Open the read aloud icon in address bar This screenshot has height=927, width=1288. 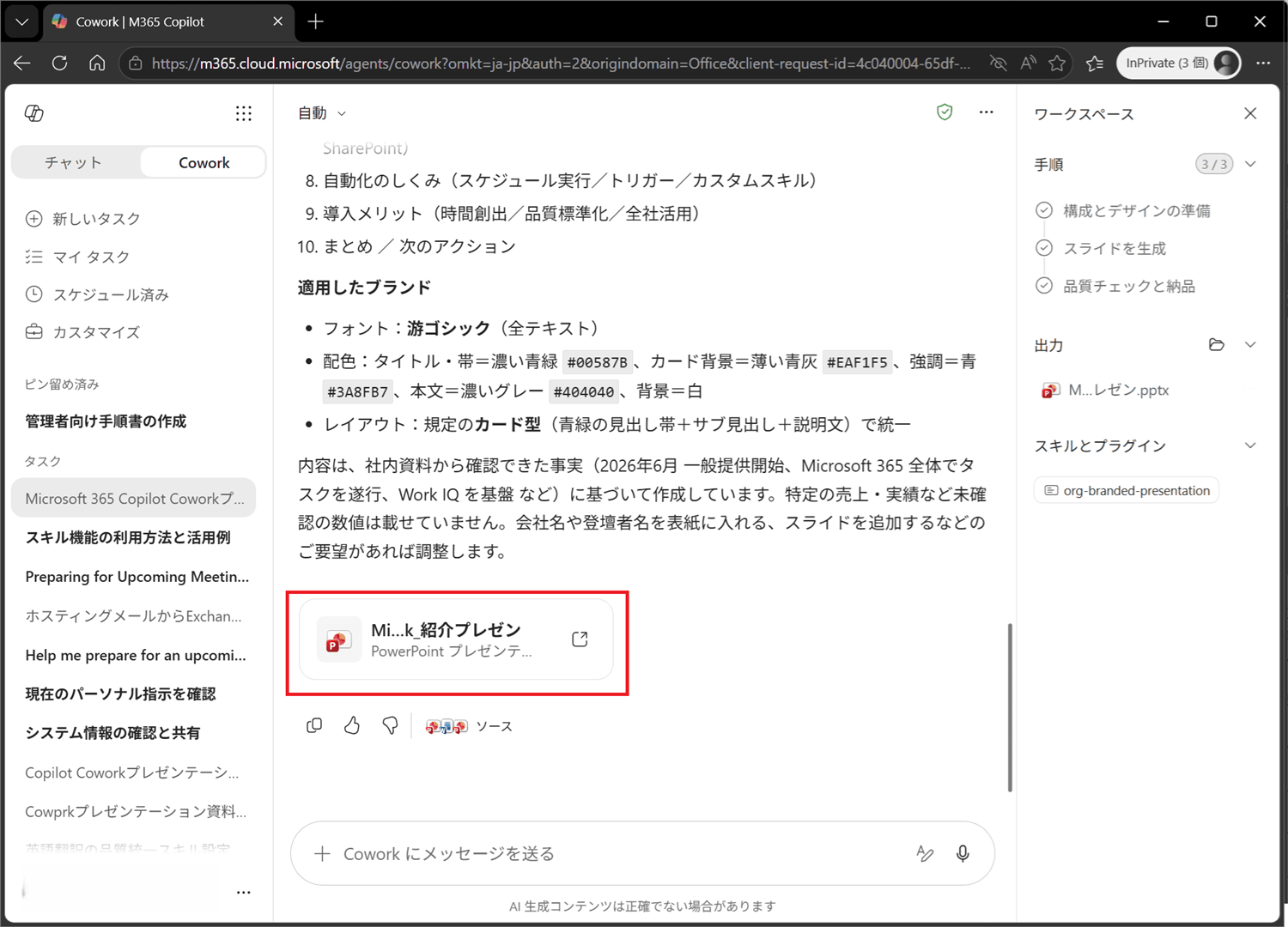(1028, 63)
